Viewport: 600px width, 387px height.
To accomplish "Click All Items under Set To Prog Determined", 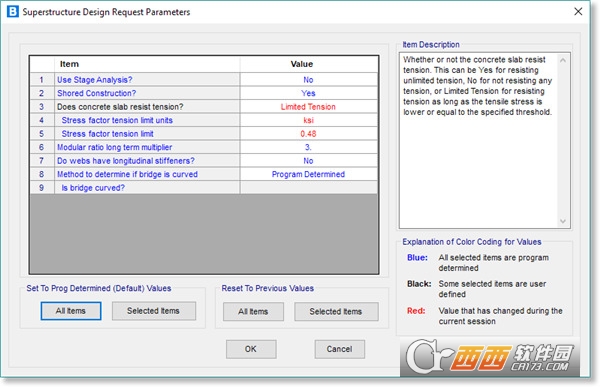I will 71,311.
